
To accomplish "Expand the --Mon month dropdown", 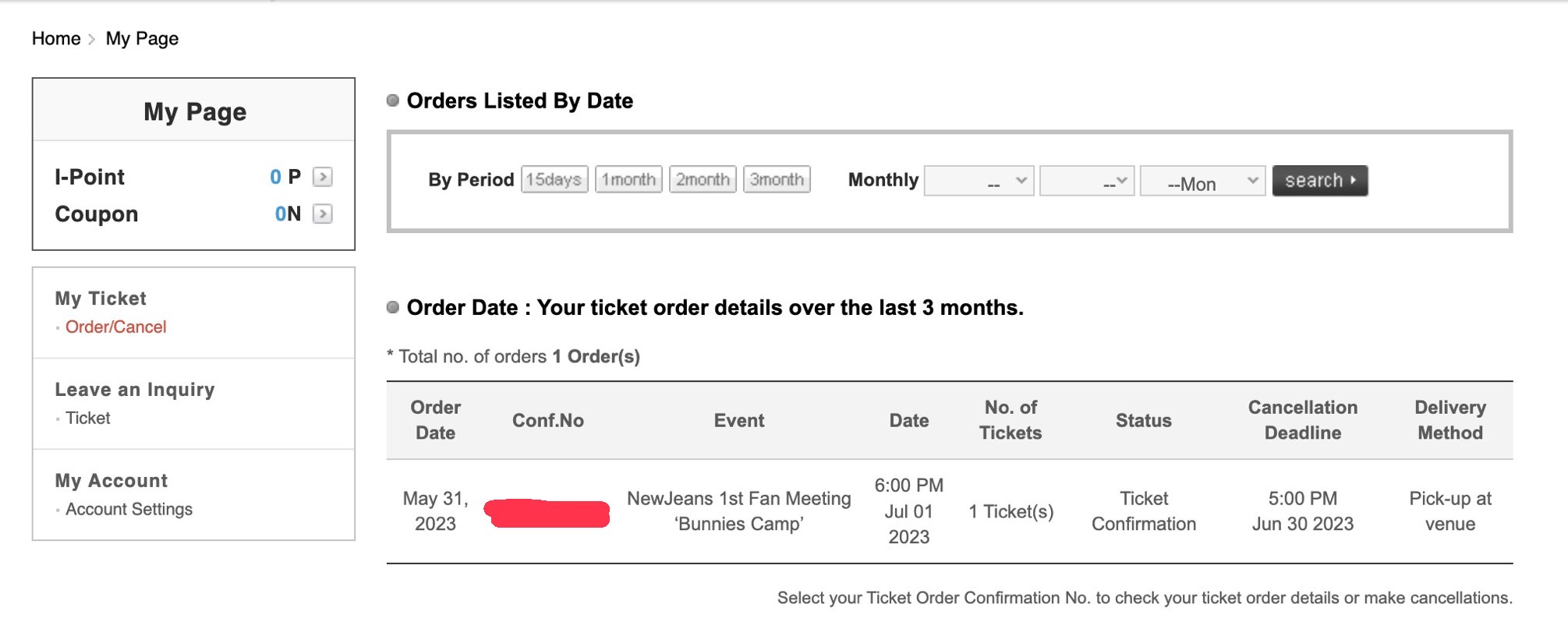I will click(x=1202, y=181).
